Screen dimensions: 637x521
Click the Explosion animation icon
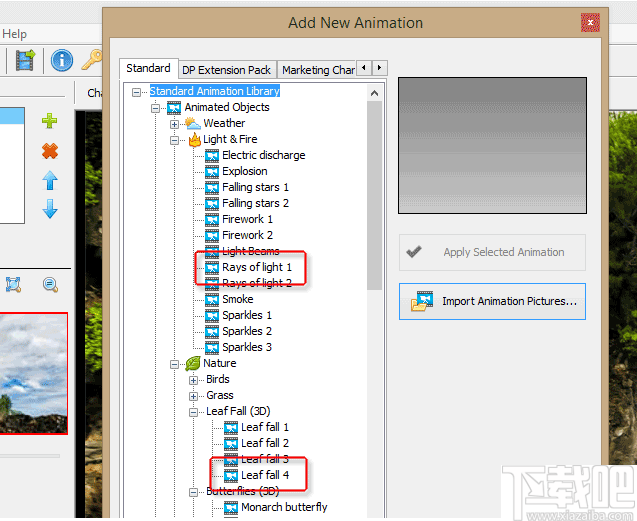(212, 171)
